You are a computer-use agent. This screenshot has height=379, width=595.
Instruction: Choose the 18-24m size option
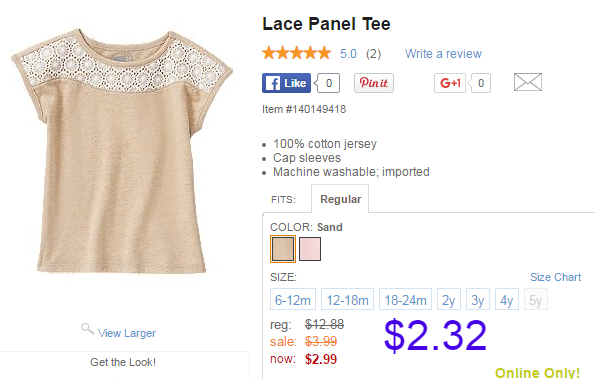[x=405, y=299]
